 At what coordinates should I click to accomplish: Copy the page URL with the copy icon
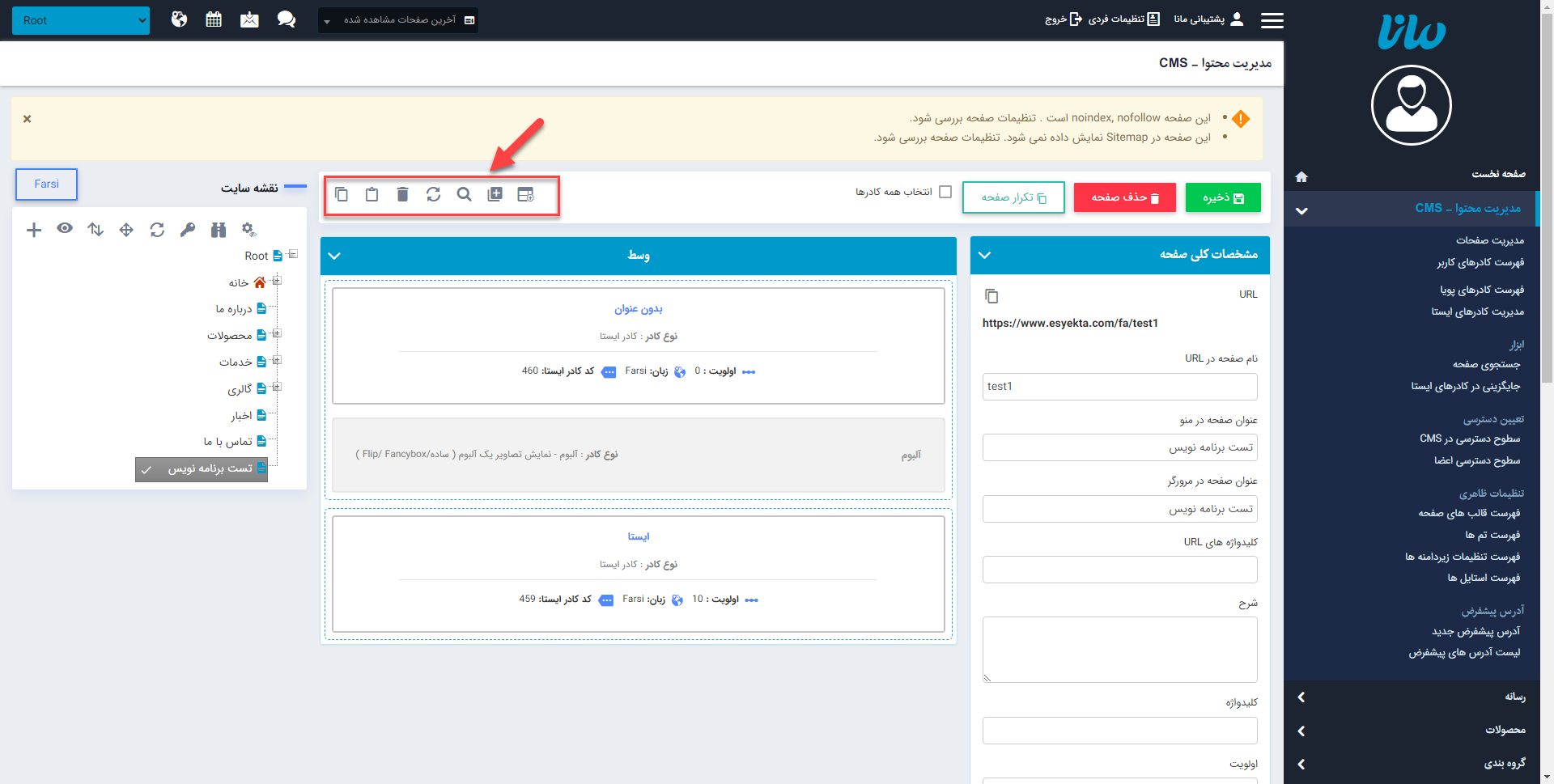(992, 295)
